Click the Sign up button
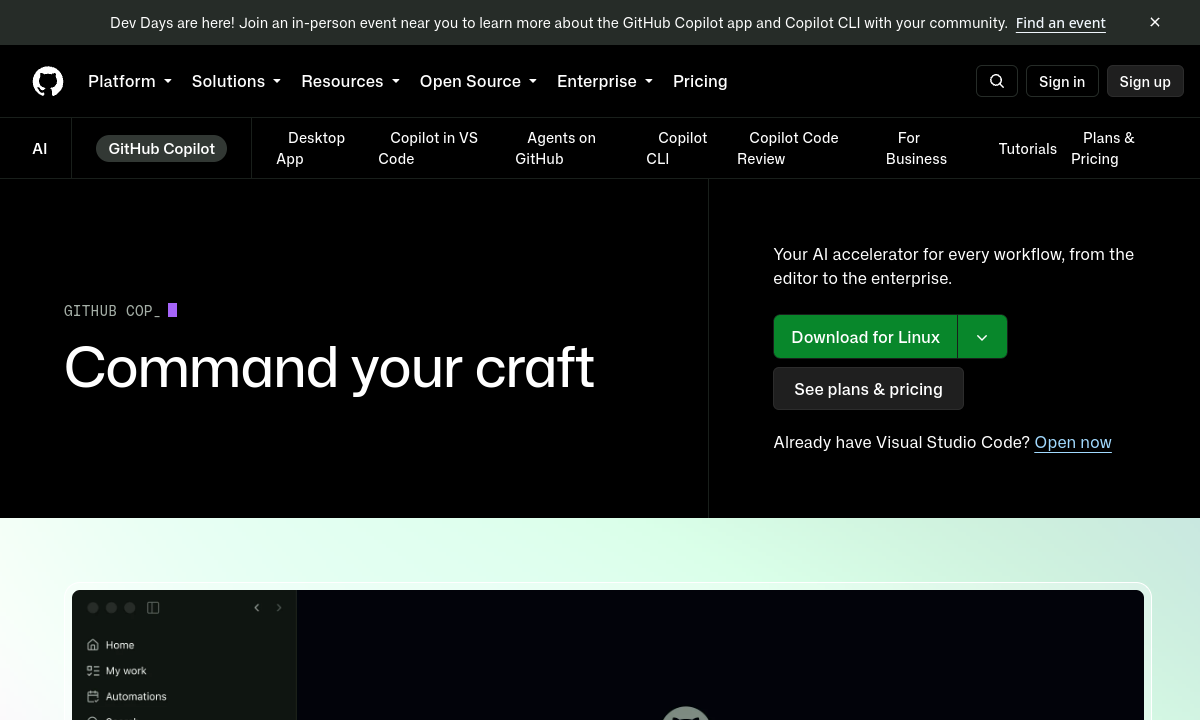Screen dimensions: 1200x720 coord(1145,81)
